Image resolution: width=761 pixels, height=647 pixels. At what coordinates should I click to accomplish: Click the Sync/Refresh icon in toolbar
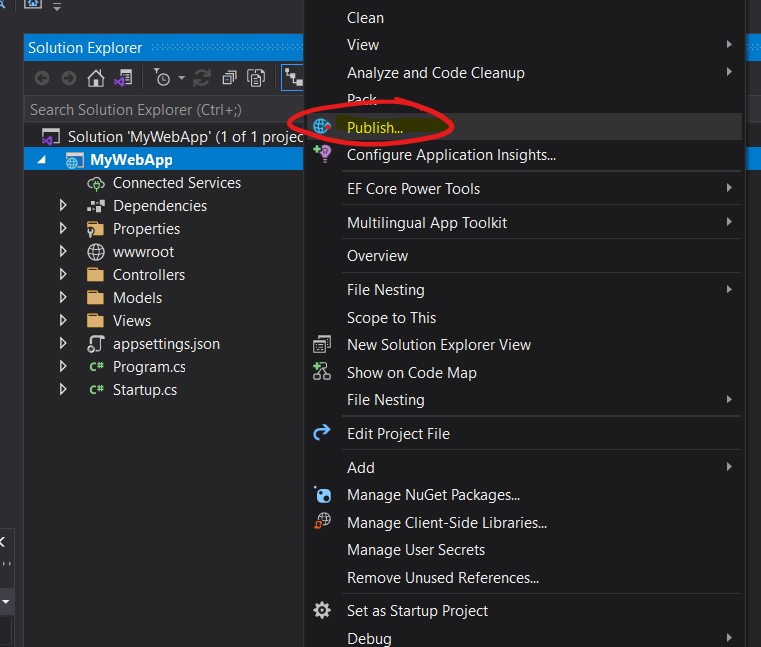202,78
